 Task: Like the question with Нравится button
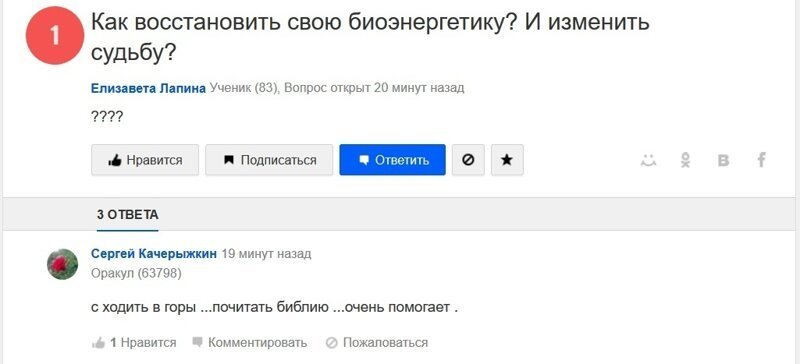pos(145,160)
